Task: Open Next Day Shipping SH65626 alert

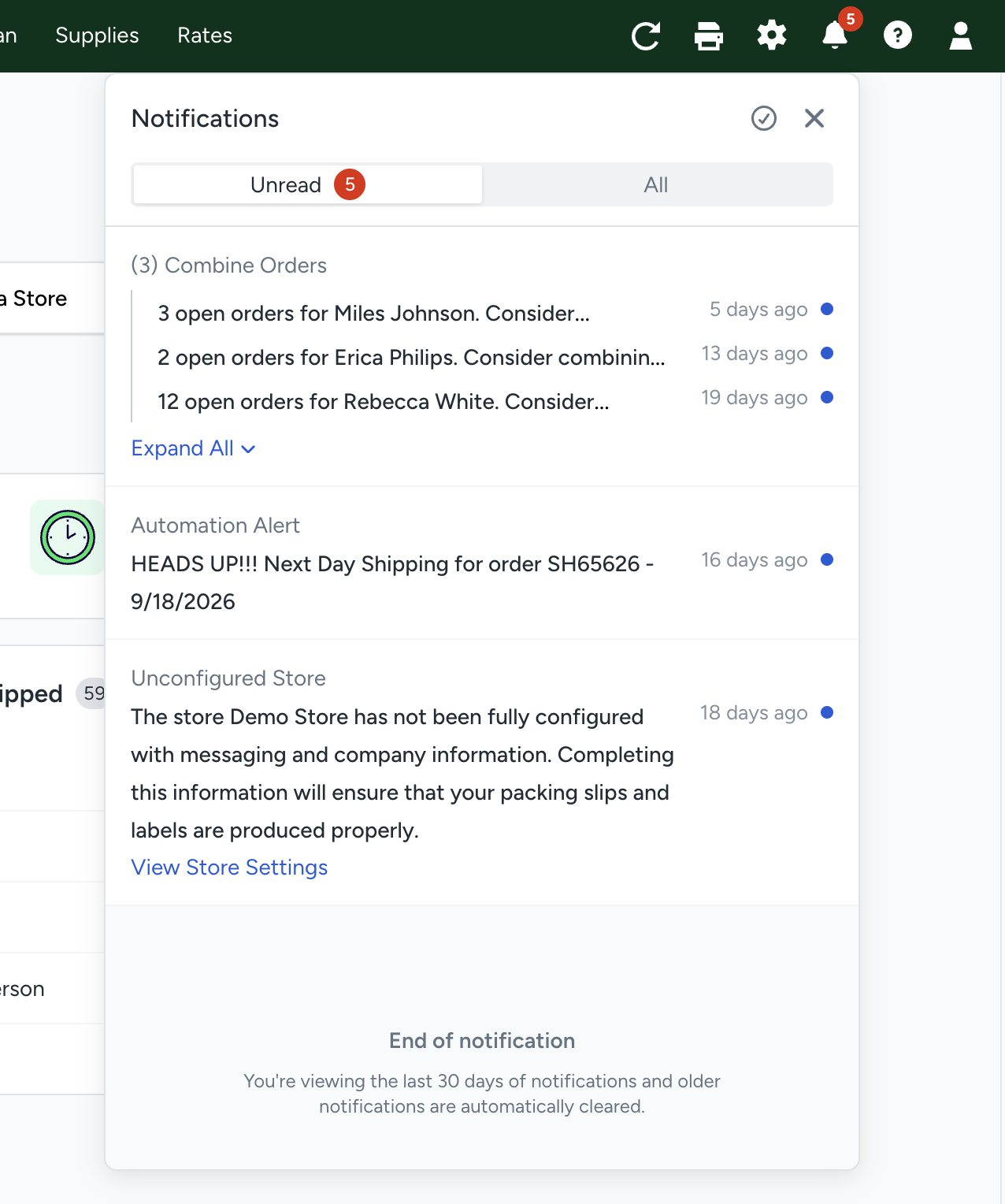Action: (x=392, y=582)
